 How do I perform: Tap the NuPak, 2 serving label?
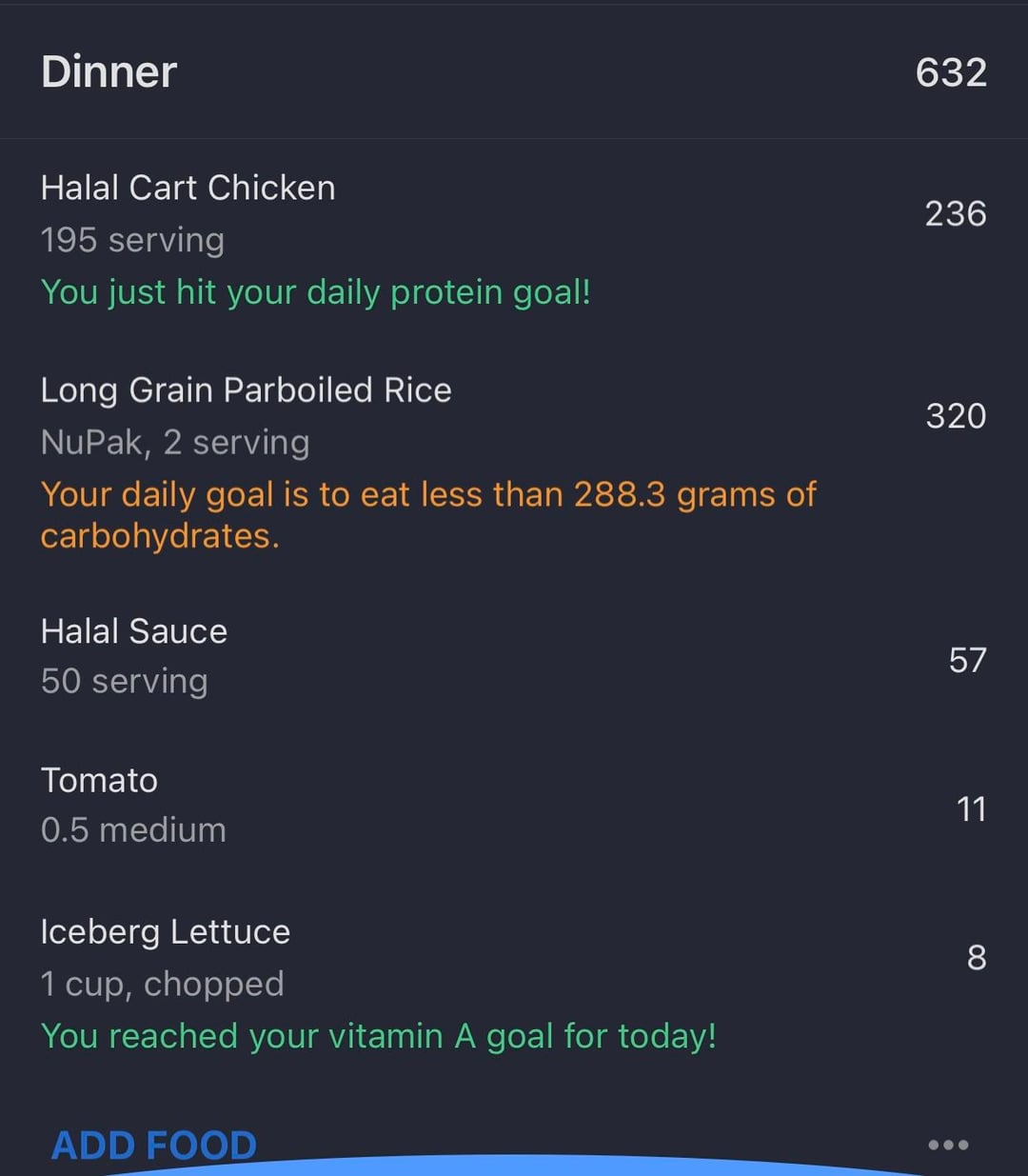(175, 443)
